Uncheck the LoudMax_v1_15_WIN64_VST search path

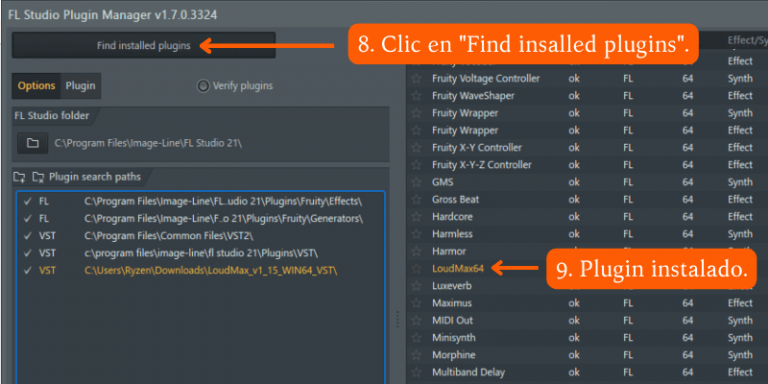tap(27, 270)
